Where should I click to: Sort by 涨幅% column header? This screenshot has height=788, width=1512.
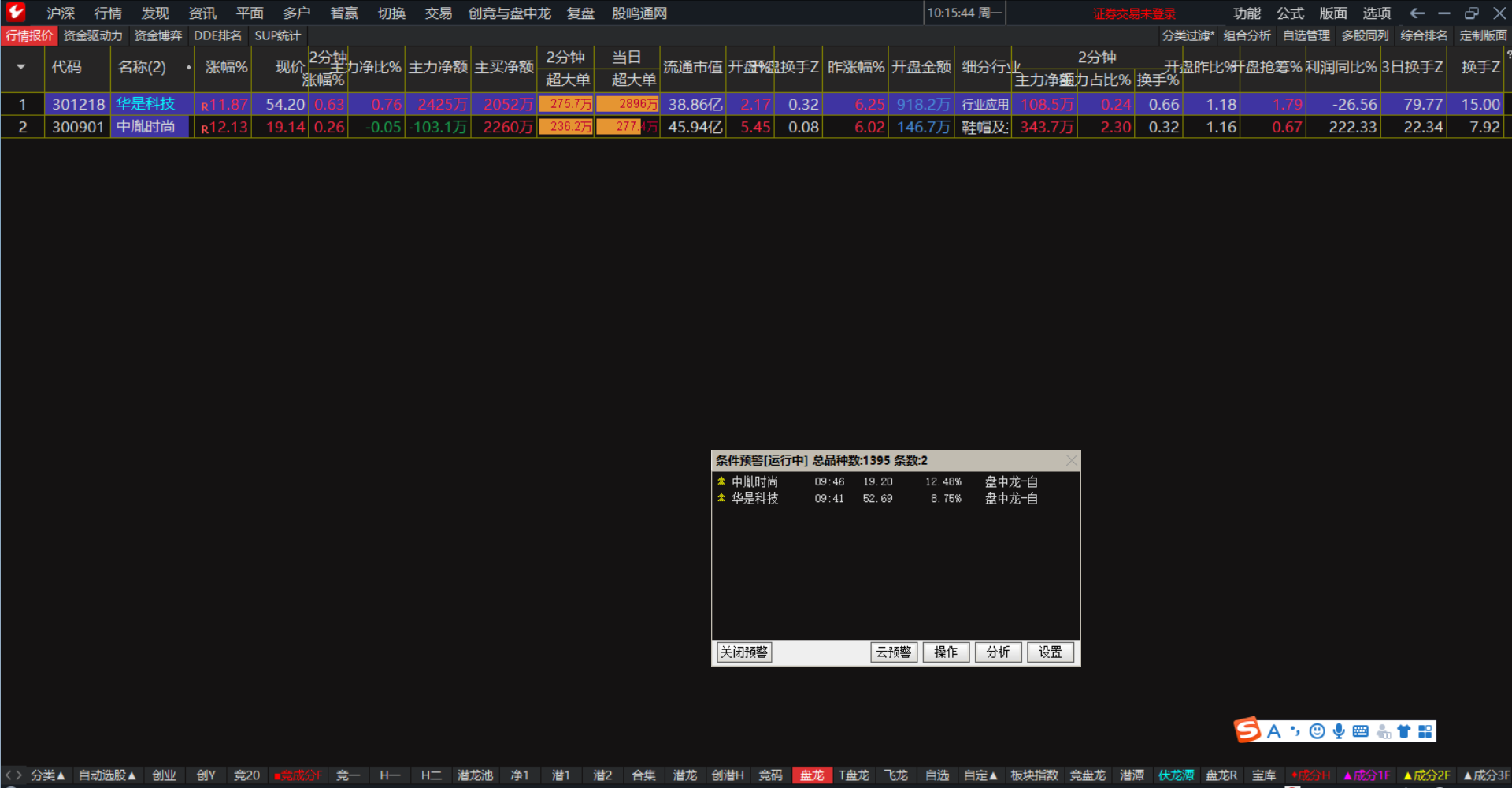click(x=226, y=68)
